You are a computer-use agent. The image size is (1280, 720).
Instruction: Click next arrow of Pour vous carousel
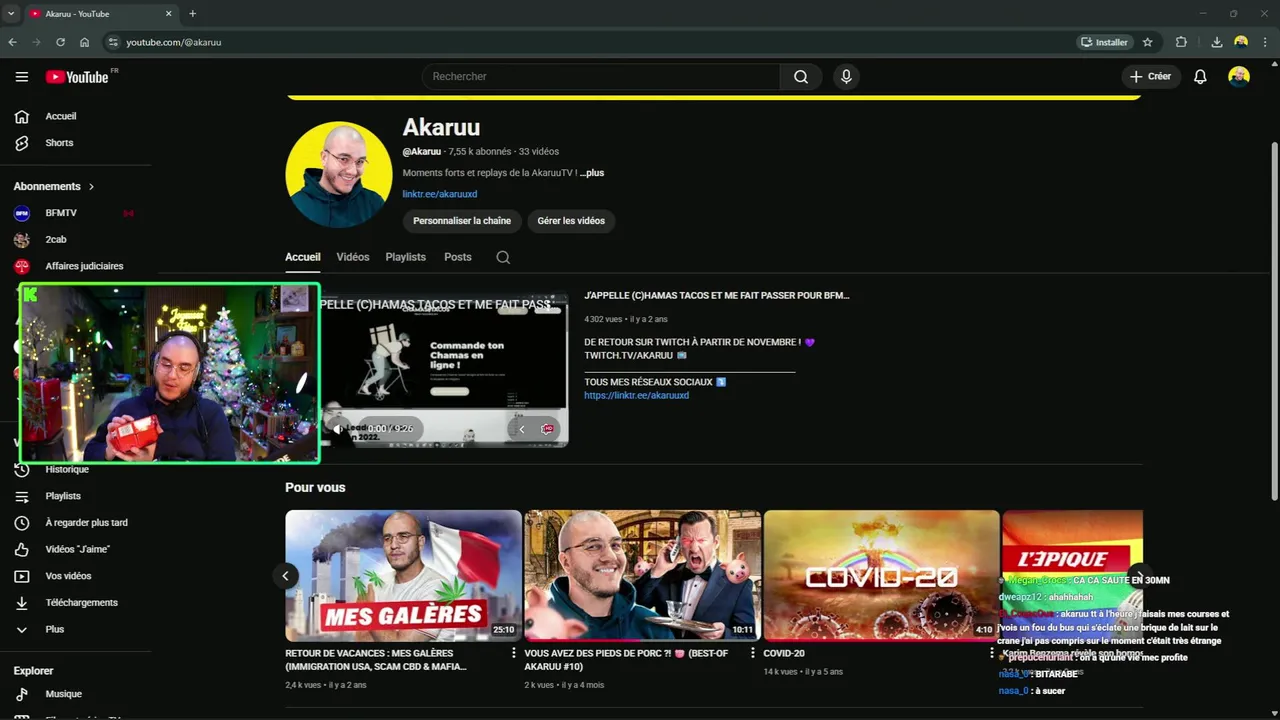1140,575
